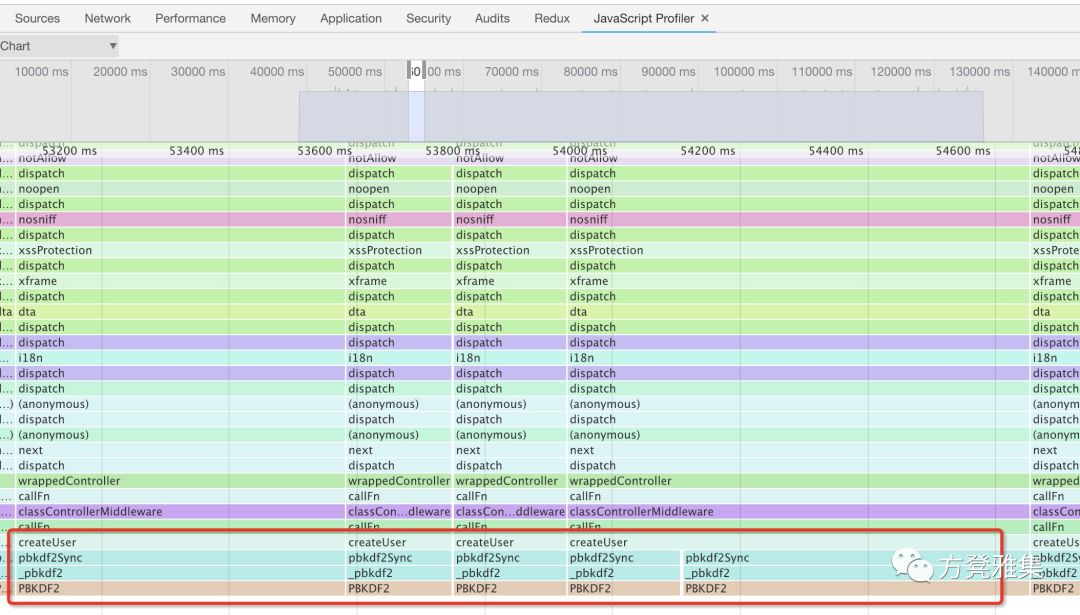The width and height of the screenshot is (1080, 615).
Task: Open the Sources tab
Action: click(37, 19)
